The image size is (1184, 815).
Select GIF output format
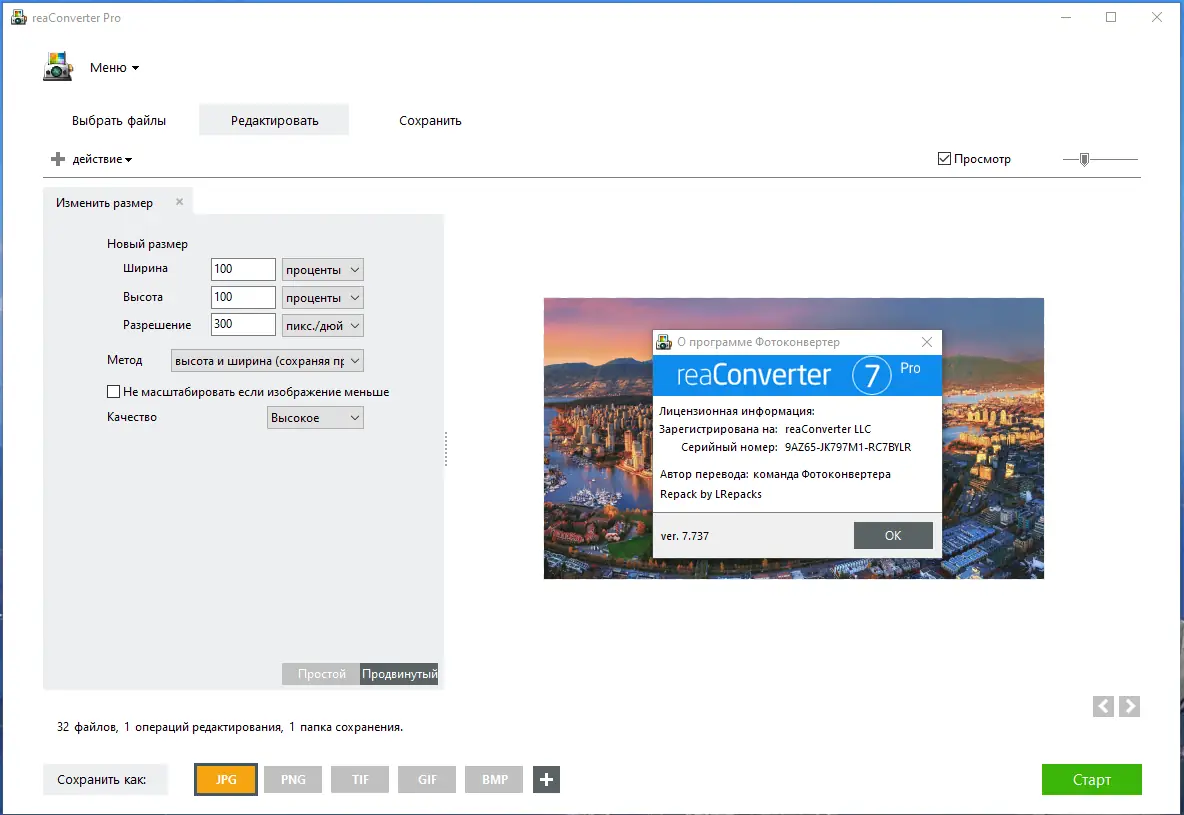(427, 779)
